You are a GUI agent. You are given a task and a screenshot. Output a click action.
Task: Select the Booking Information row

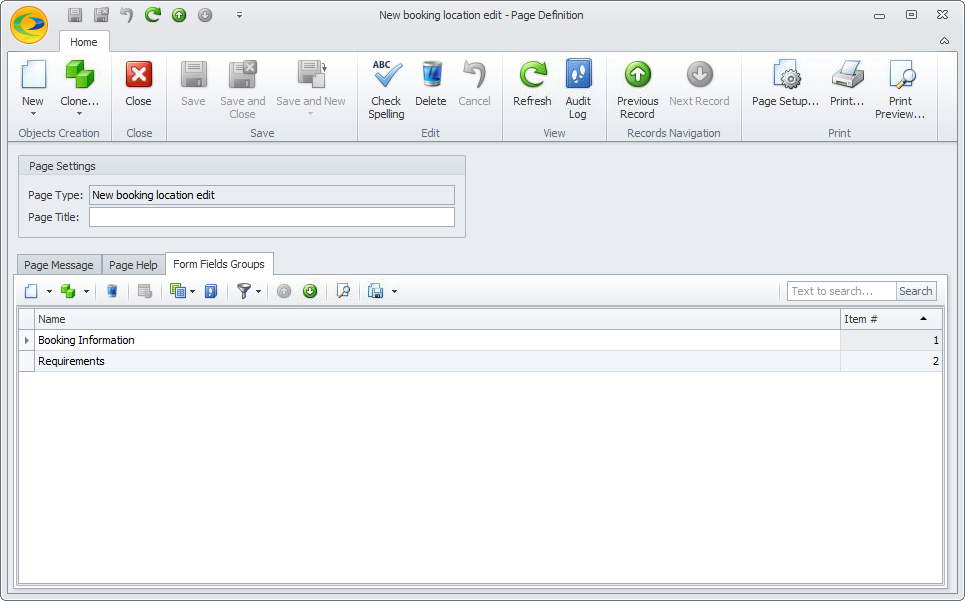click(480, 340)
